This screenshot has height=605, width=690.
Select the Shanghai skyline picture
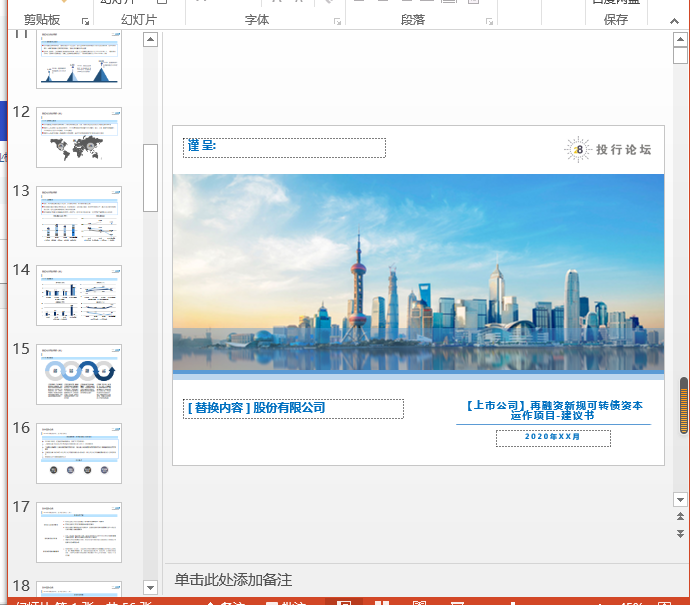tap(418, 273)
